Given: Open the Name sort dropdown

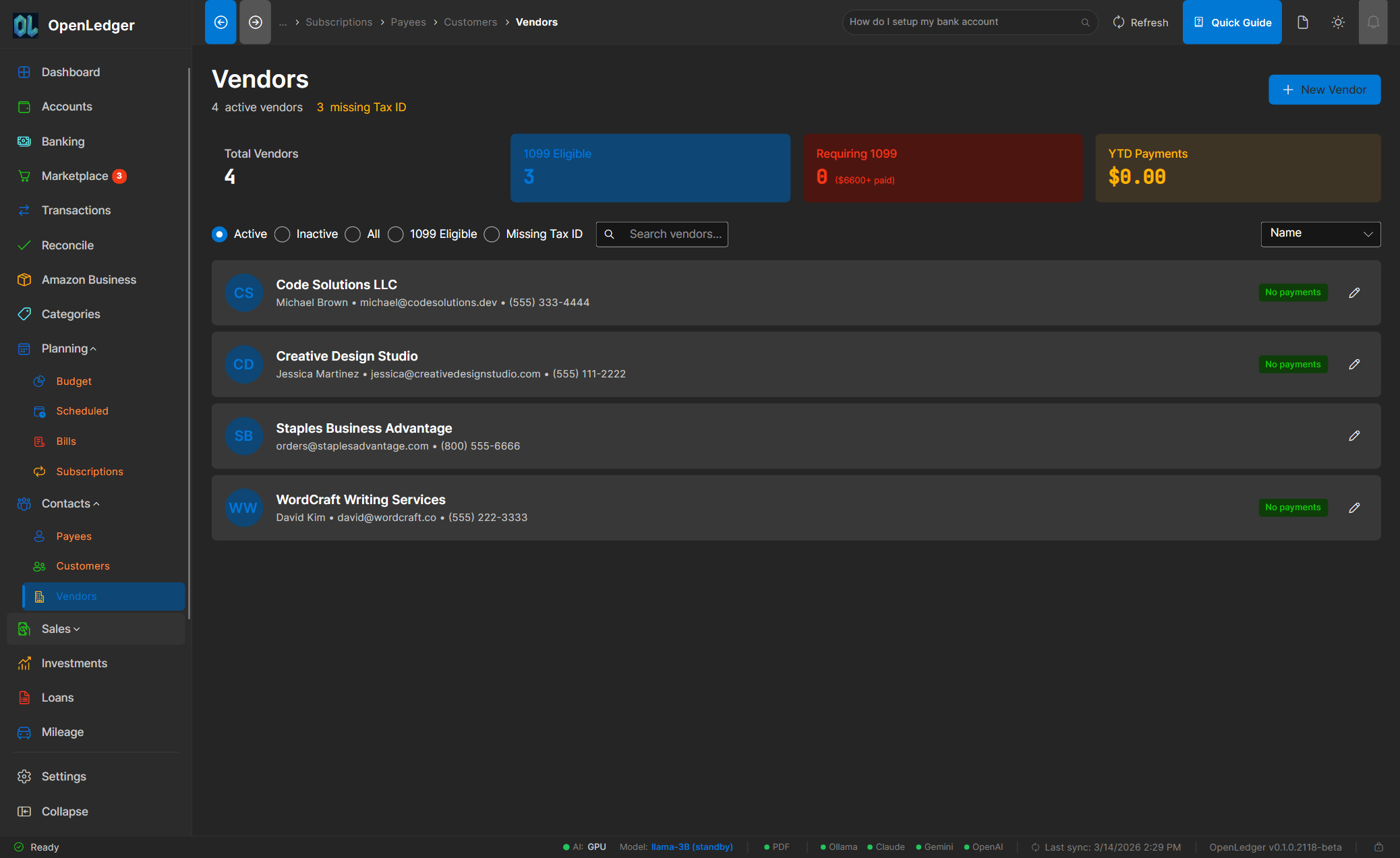Looking at the screenshot, I should point(1320,234).
